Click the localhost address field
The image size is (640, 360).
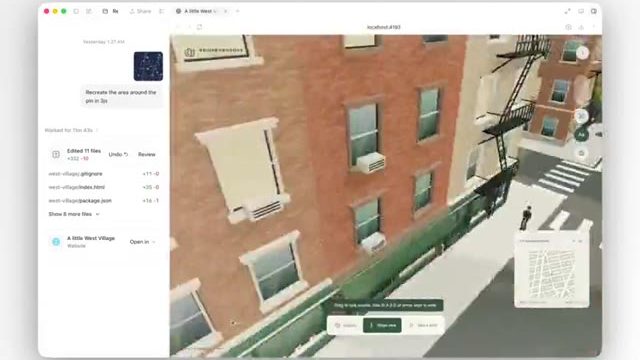tap(384, 27)
